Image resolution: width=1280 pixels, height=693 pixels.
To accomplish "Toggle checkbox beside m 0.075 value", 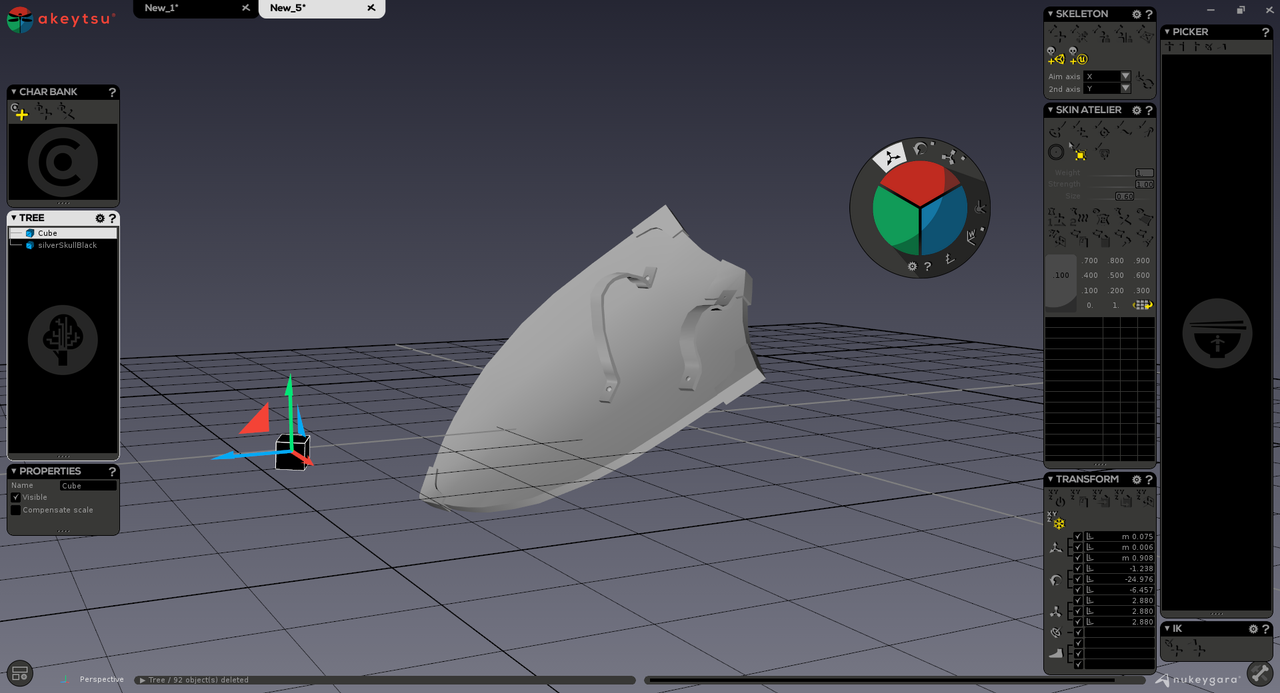I will pyautogui.click(x=1078, y=537).
